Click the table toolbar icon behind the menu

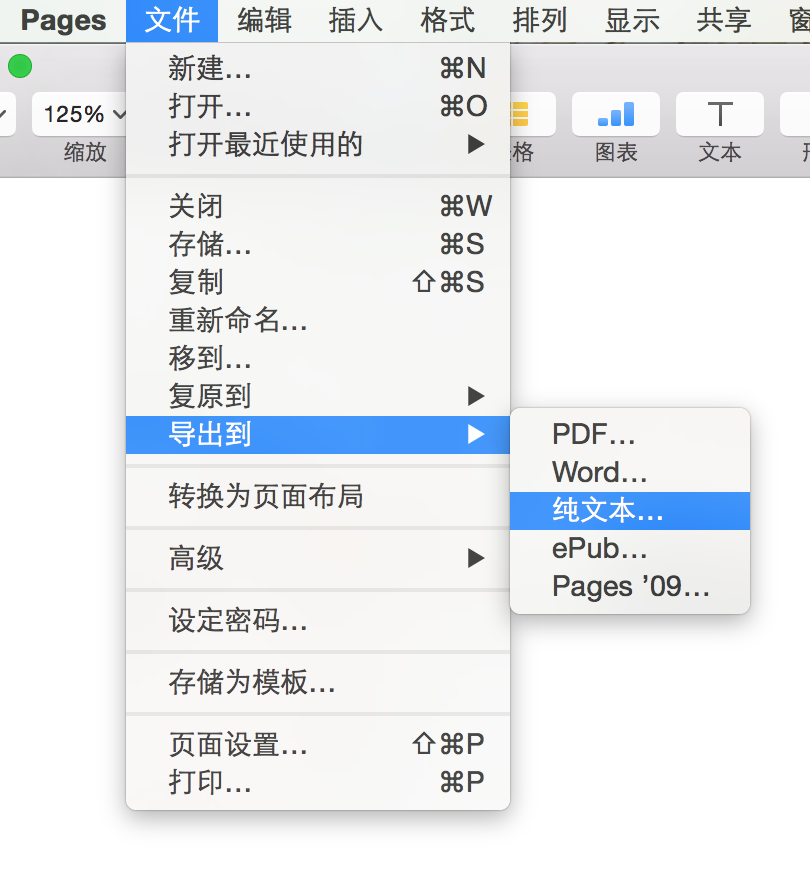click(x=533, y=114)
